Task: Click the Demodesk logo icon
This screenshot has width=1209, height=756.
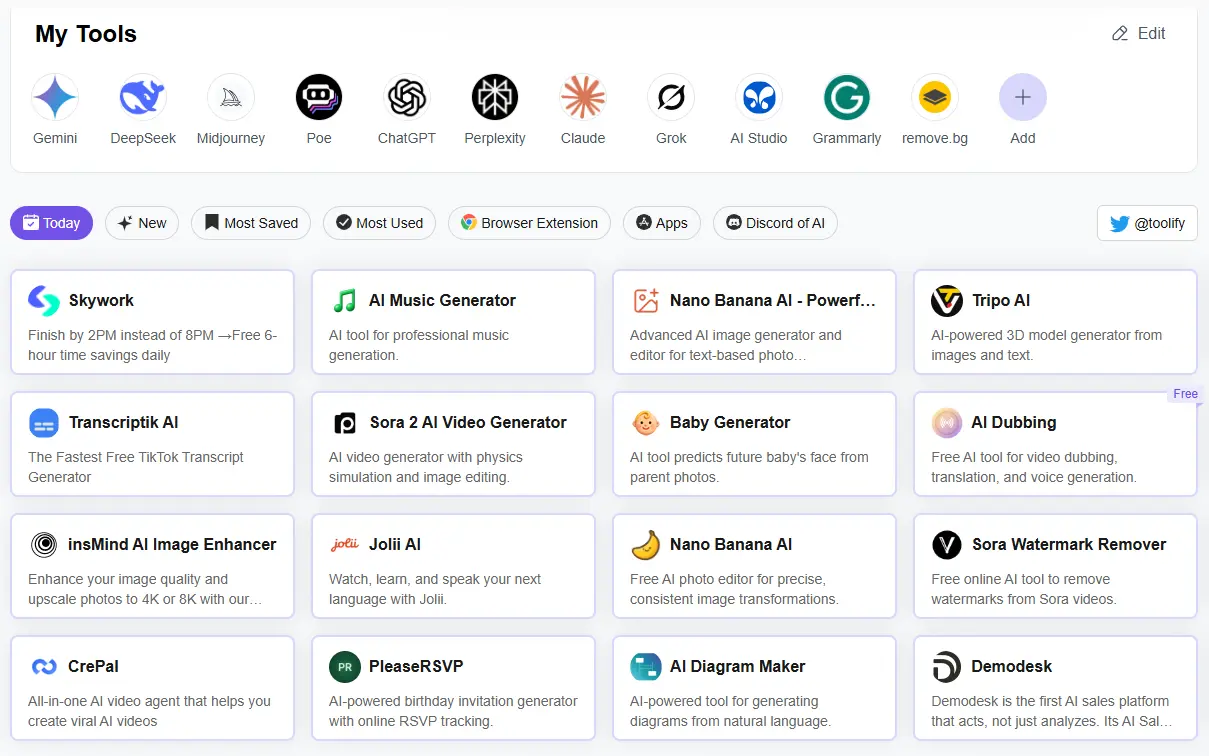Action: [947, 666]
